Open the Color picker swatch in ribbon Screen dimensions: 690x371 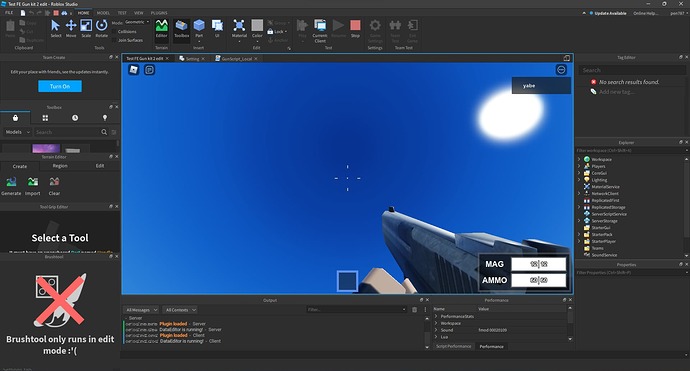(x=257, y=25)
